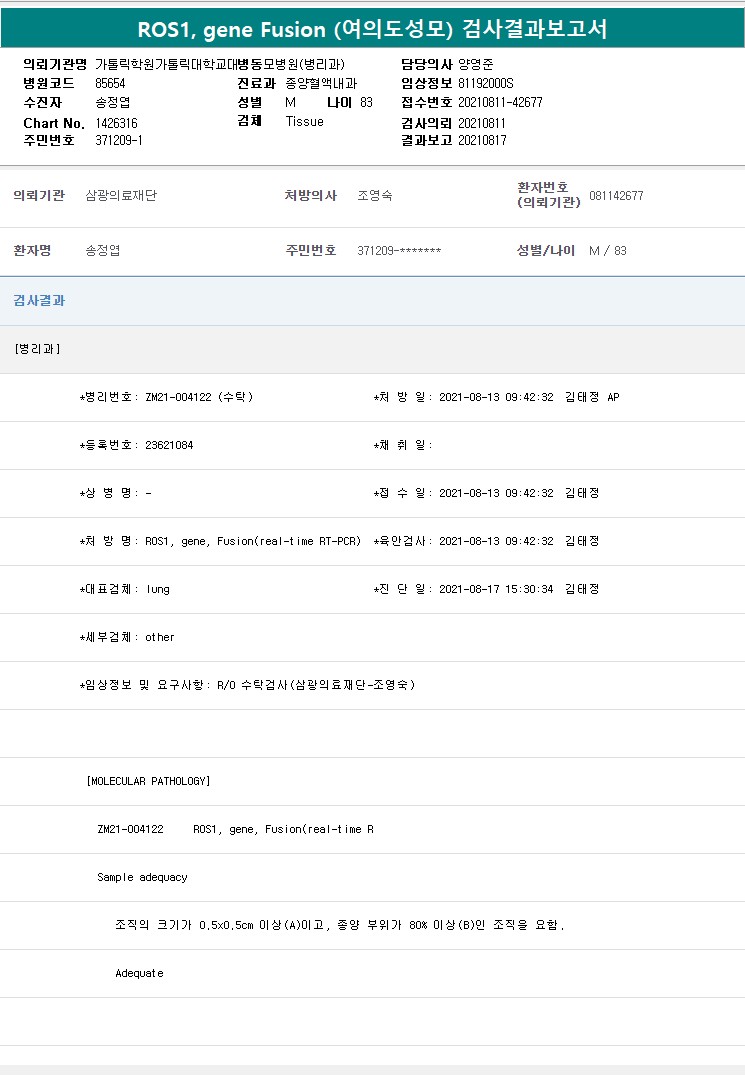The image size is (745, 1075).
Task: Click the 접수번호 value 20210811-42677
Action: tap(500, 102)
